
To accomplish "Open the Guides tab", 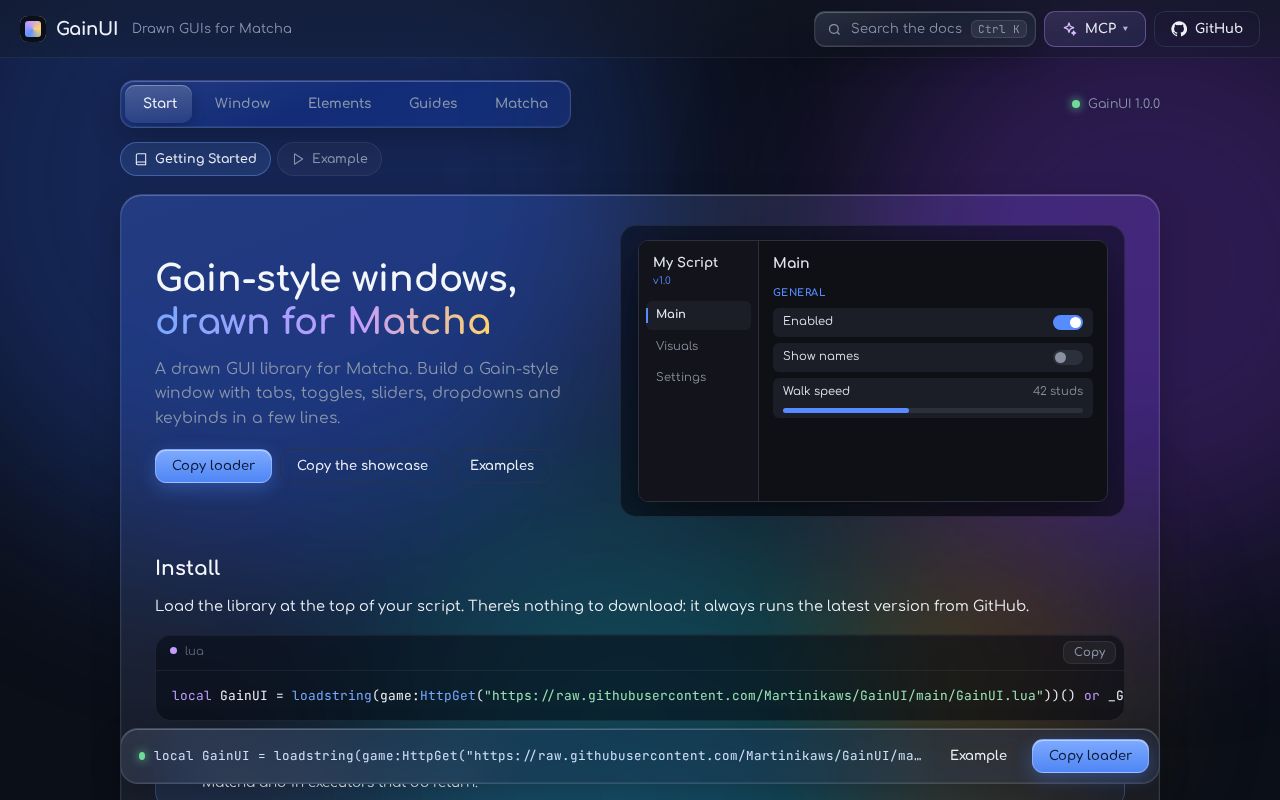I will coord(433,104).
